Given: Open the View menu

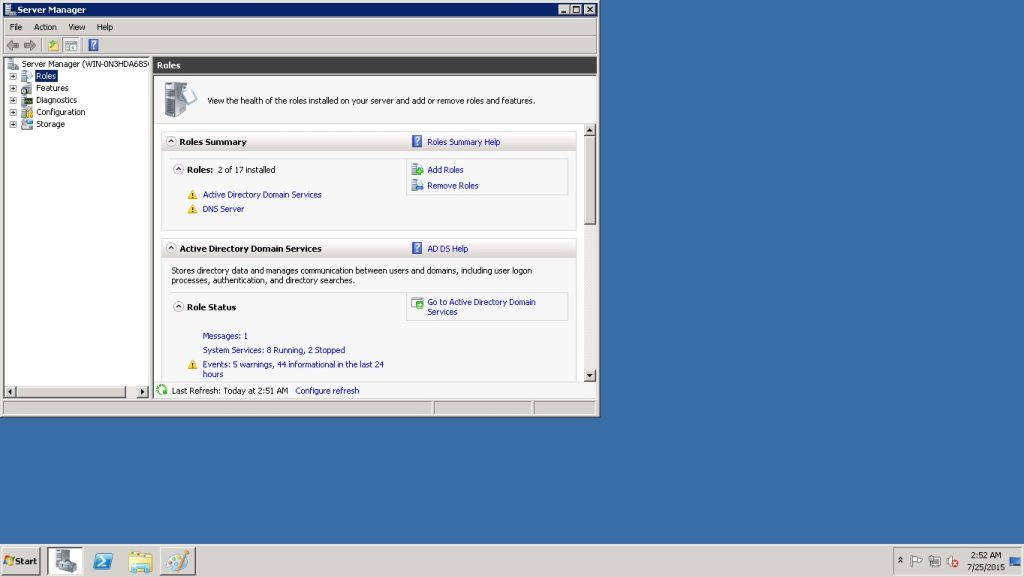Looking at the screenshot, I should 76,27.
